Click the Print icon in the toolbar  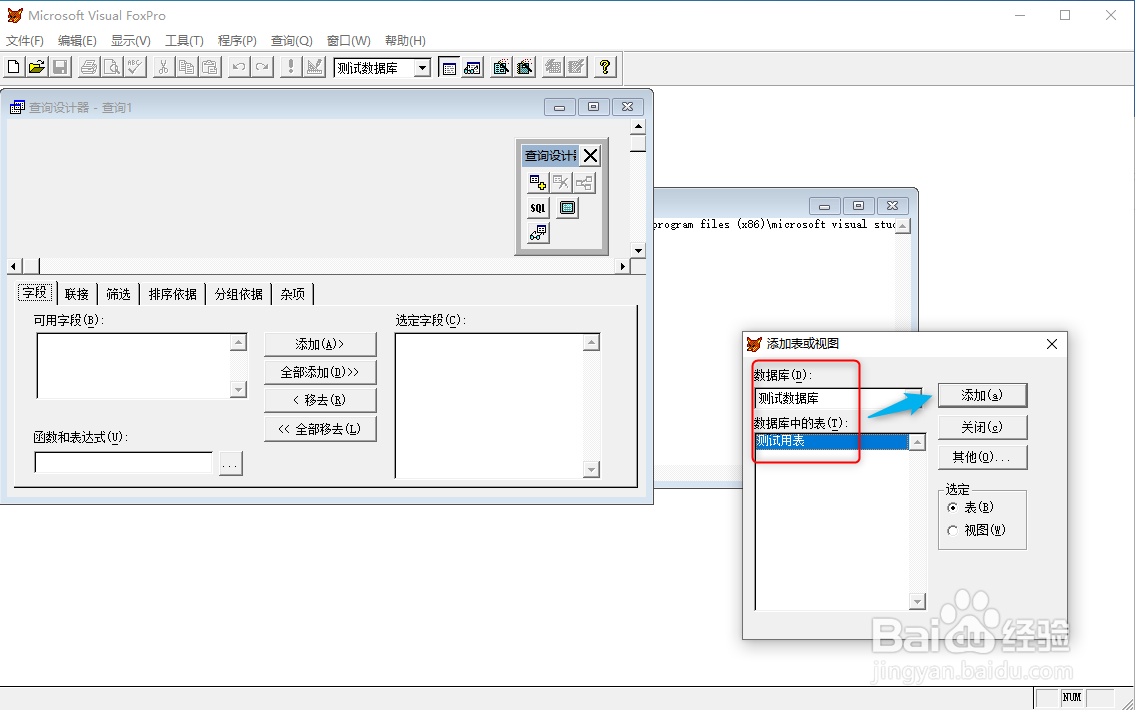[x=89, y=67]
